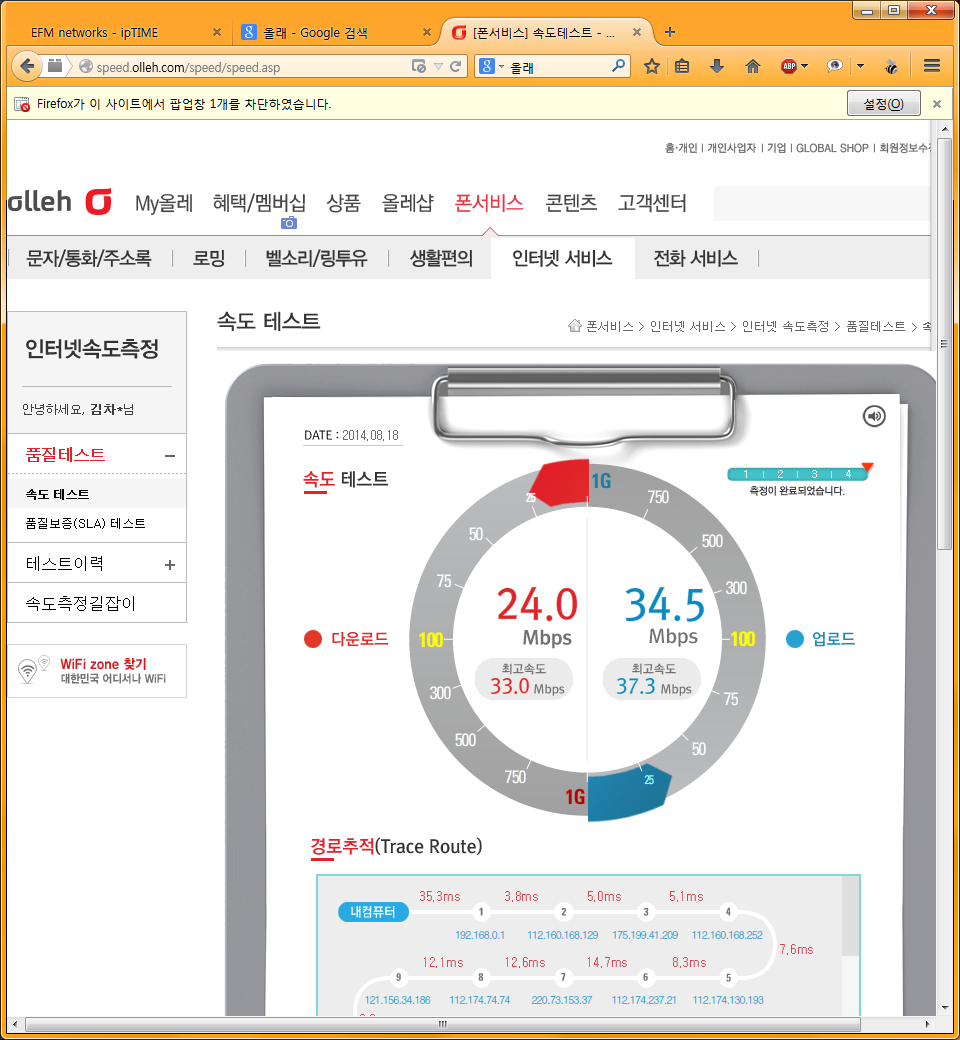Viewport: 960px width, 1040px height.
Task: Go back with the browser back arrow
Action: (x=27, y=66)
